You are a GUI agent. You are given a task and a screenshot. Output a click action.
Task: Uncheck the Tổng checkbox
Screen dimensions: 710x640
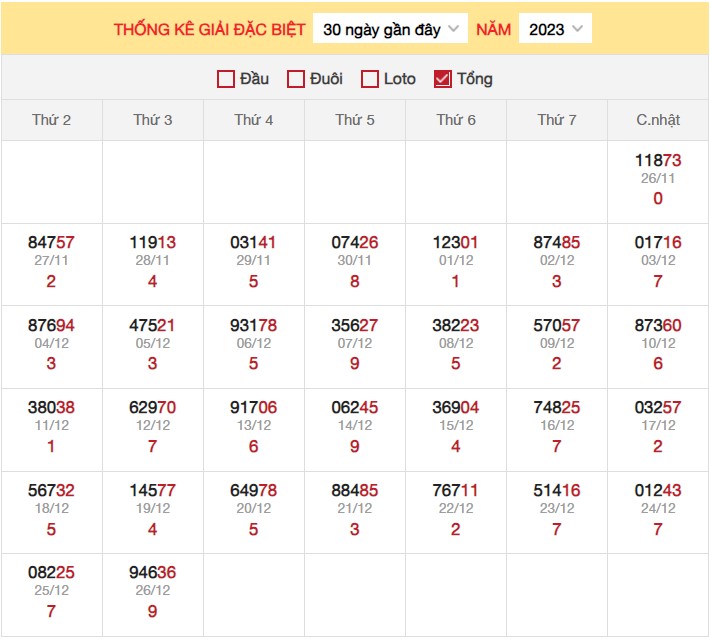point(443,79)
